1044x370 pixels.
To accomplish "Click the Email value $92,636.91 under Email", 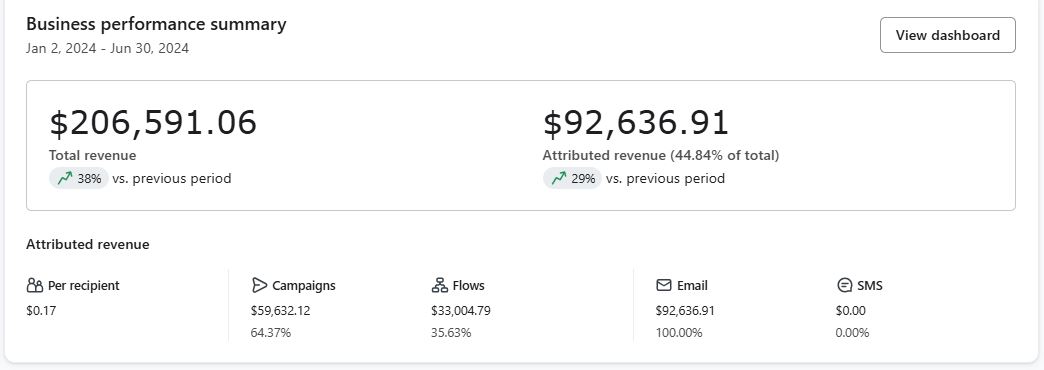I will (x=685, y=311).
